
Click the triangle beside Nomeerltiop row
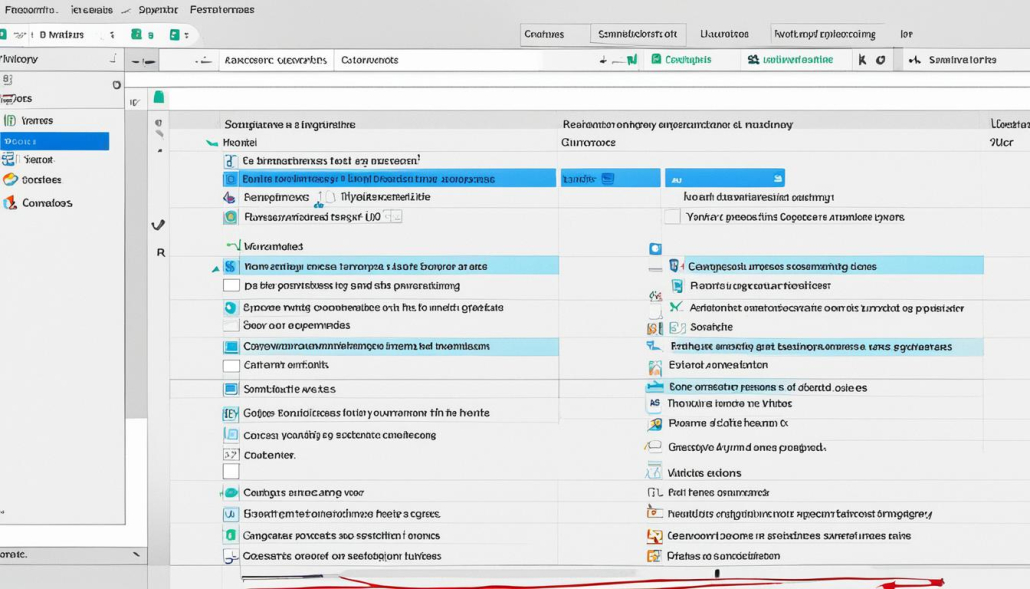(215, 269)
